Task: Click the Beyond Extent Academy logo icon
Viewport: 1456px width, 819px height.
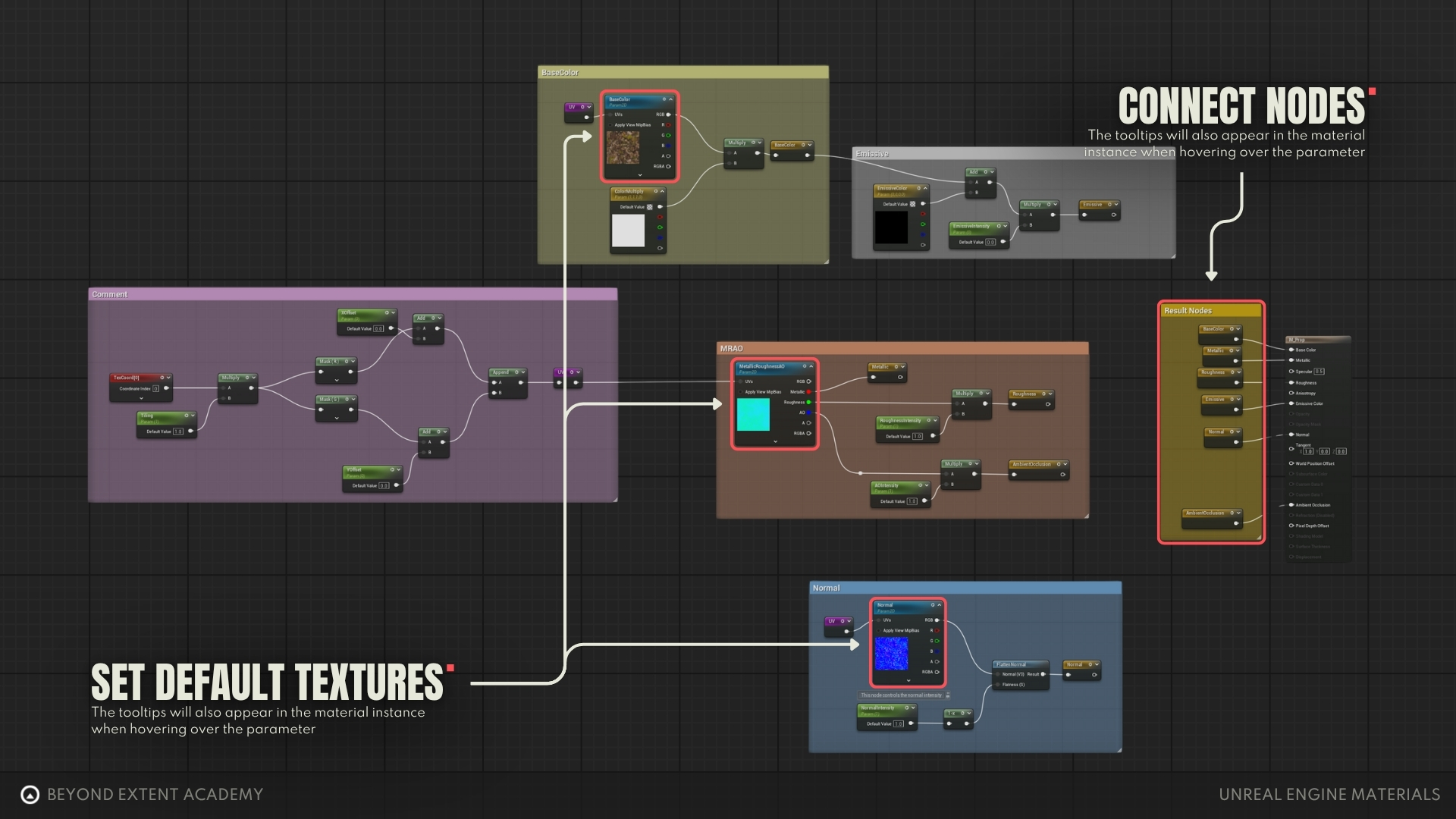Action: click(x=30, y=795)
